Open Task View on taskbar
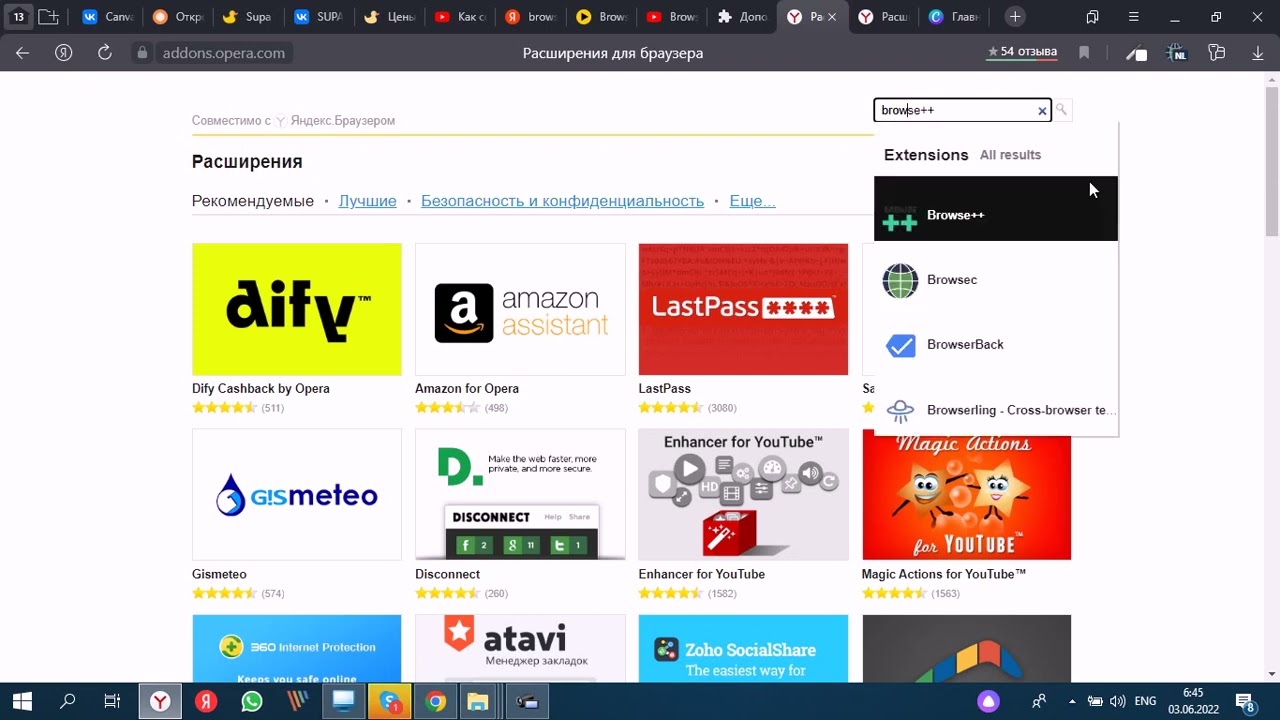Viewport: 1280px width, 720px height. click(112, 701)
